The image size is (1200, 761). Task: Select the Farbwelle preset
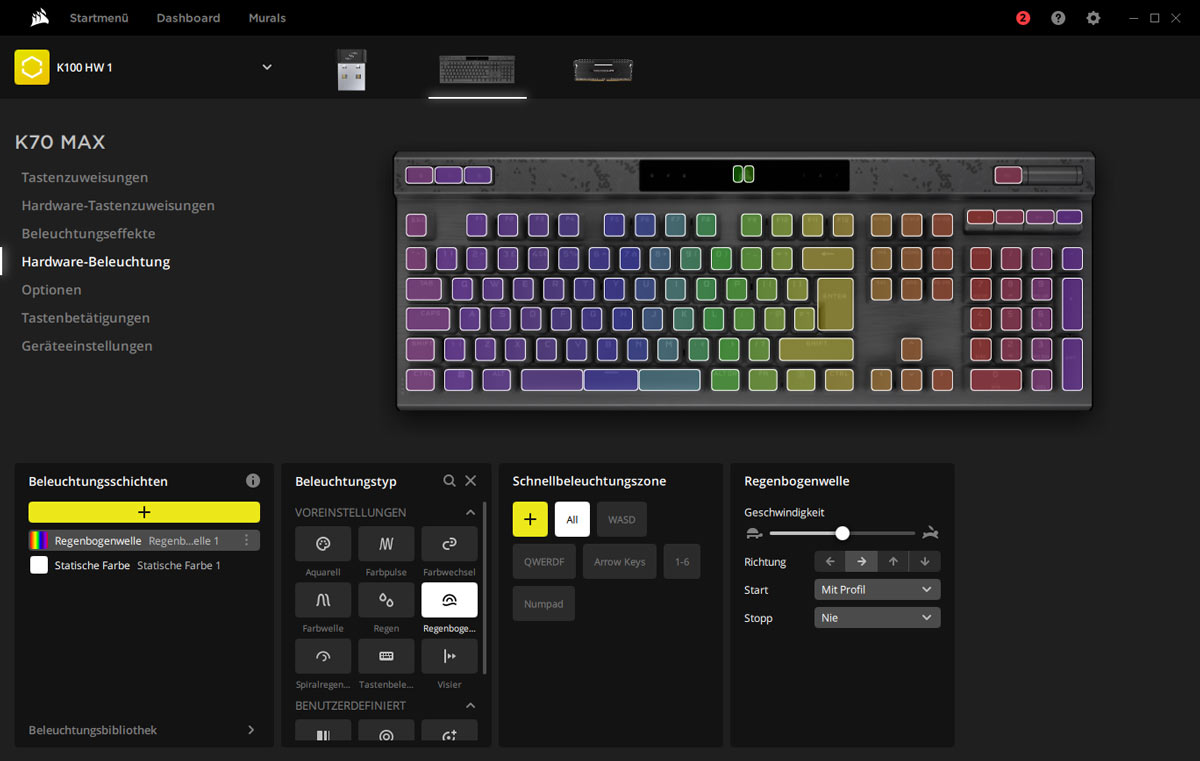pos(323,600)
